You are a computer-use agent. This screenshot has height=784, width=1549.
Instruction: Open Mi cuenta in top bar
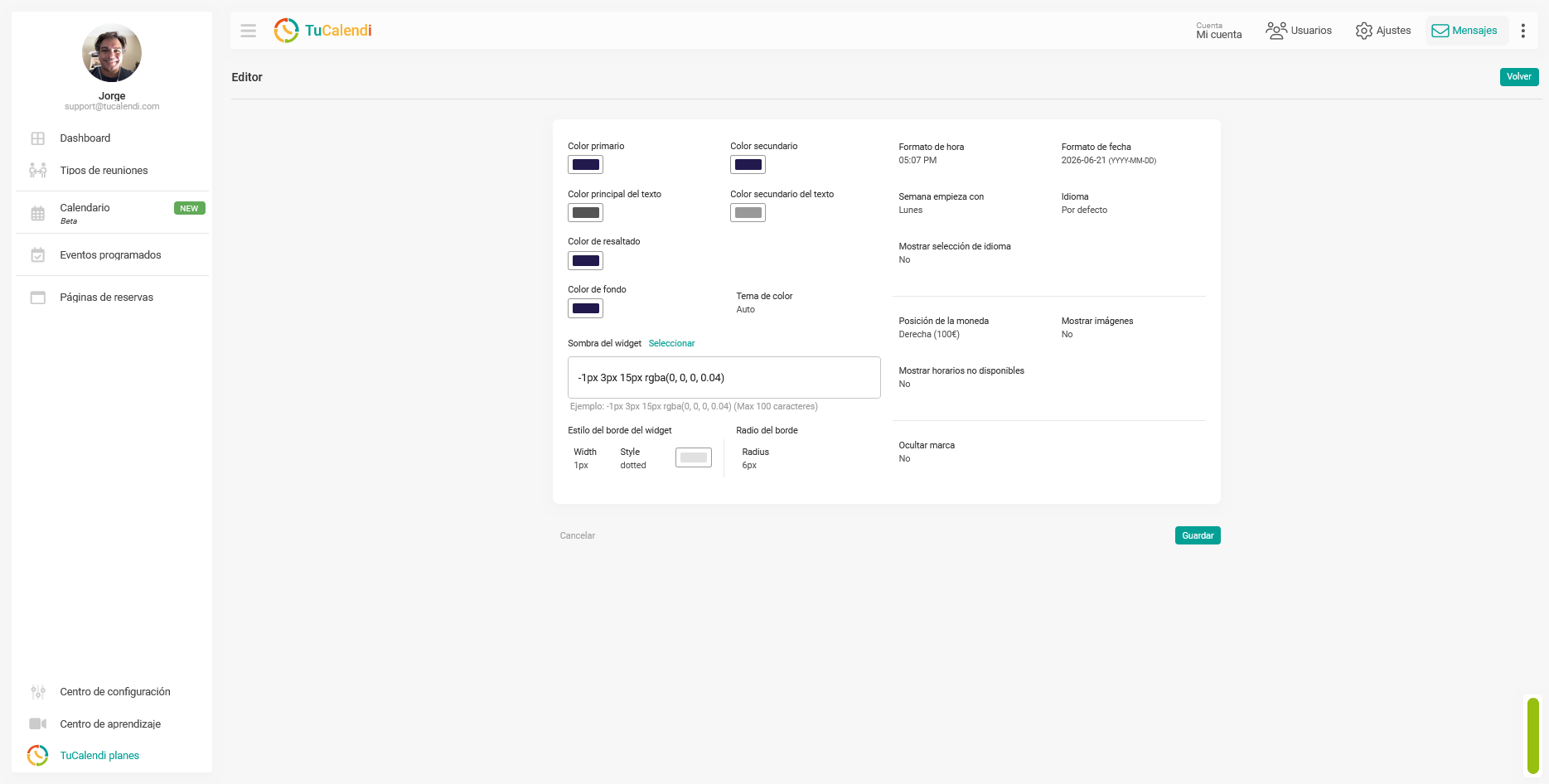click(1219, 31)
